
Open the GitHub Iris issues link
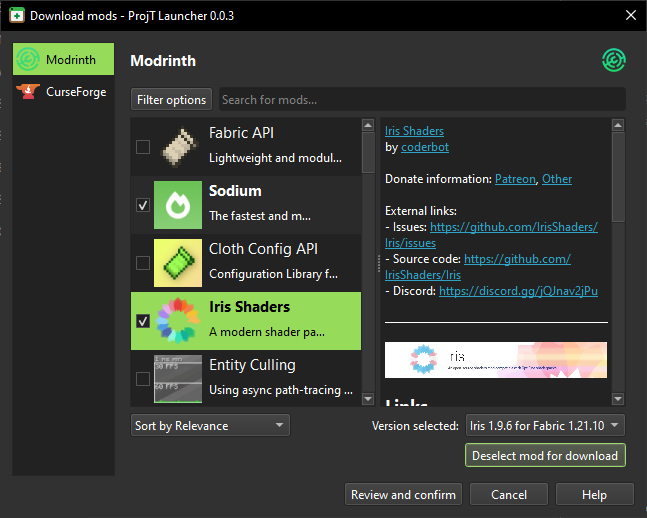click(x=514, y=227)
